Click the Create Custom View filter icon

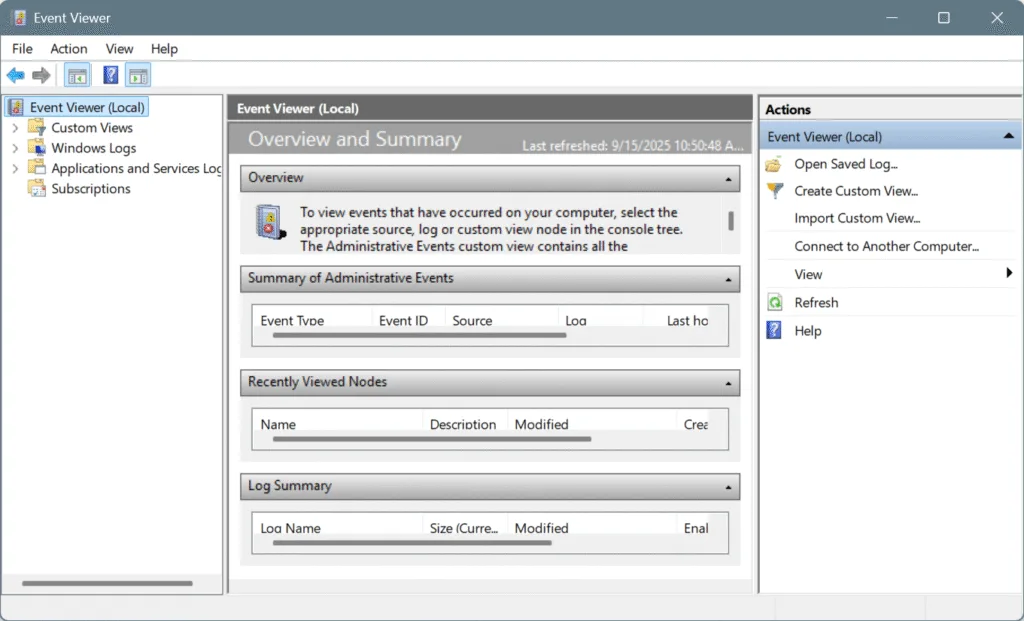773,191
